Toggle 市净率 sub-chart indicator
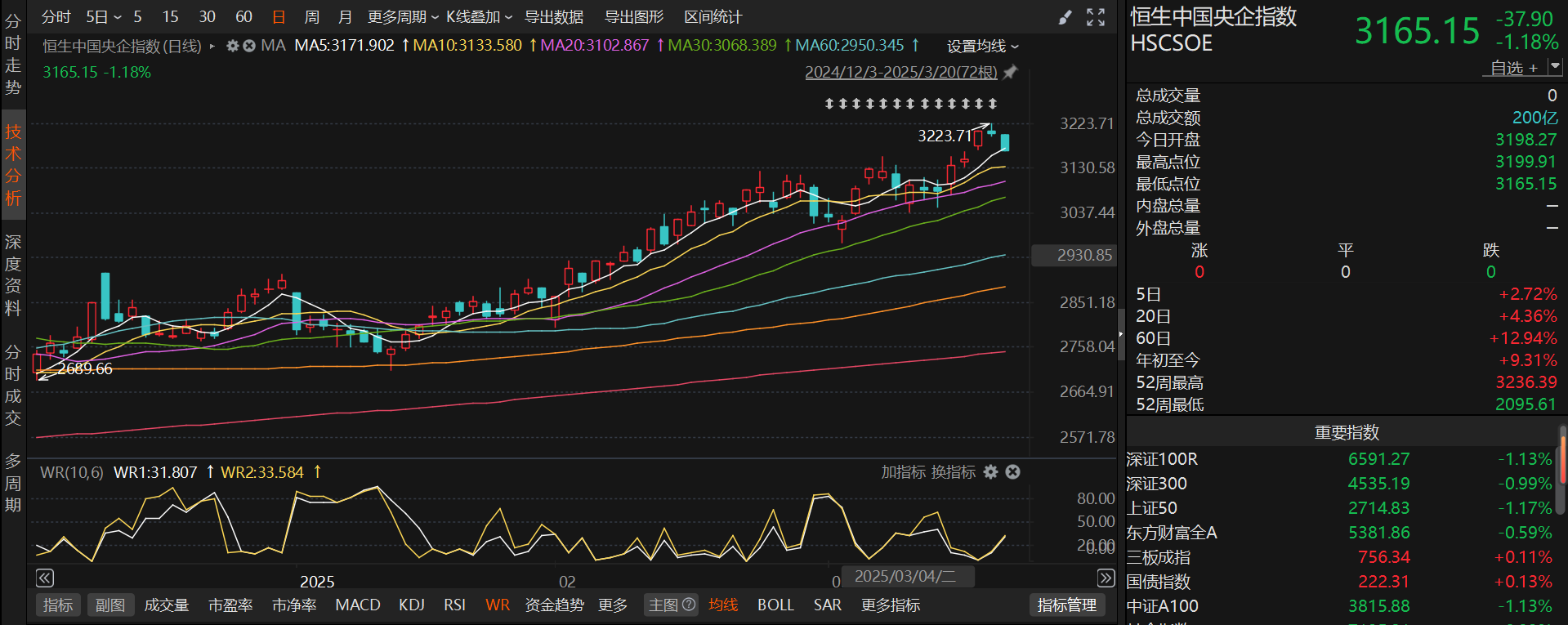The width and height of the screenshot is (1568, 625). pos(294,605)
